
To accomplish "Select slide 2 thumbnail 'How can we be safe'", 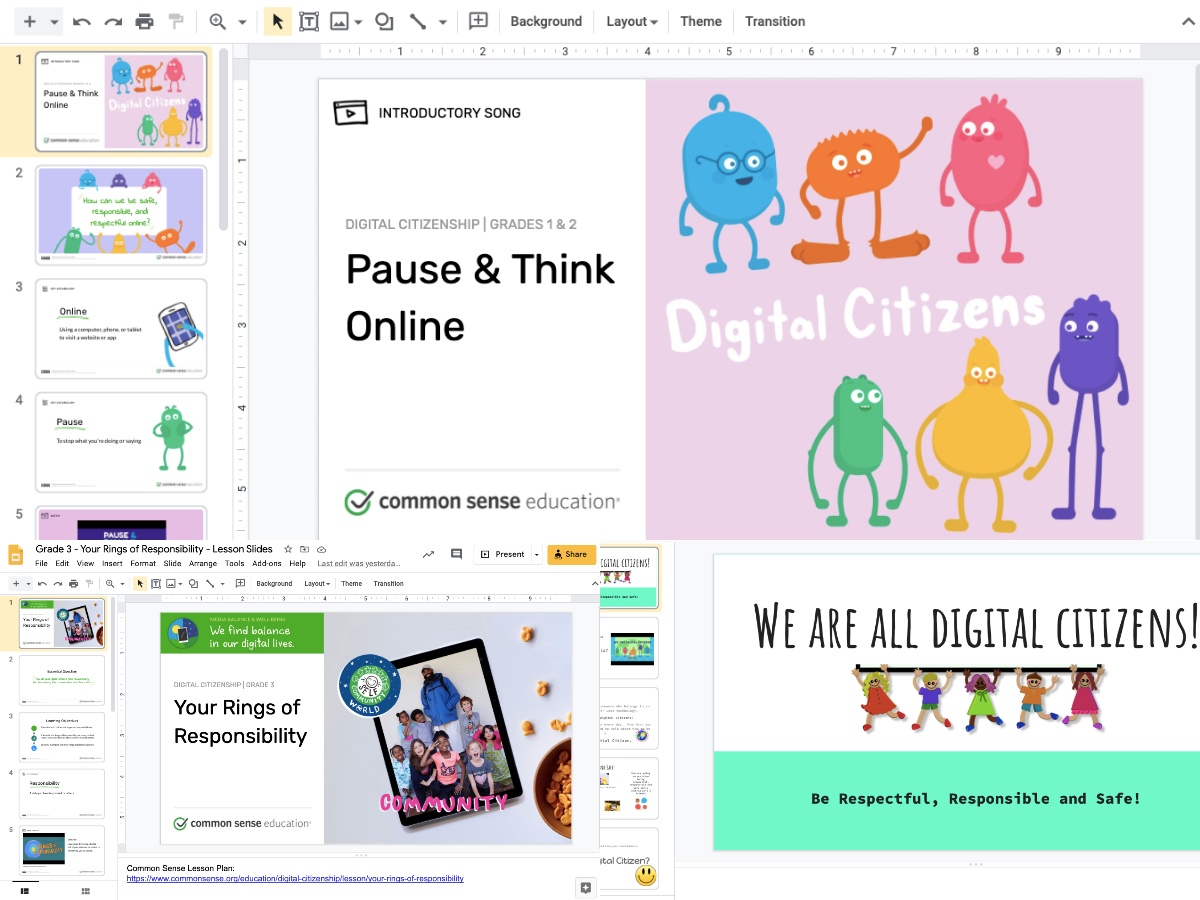I will (121, 215).
